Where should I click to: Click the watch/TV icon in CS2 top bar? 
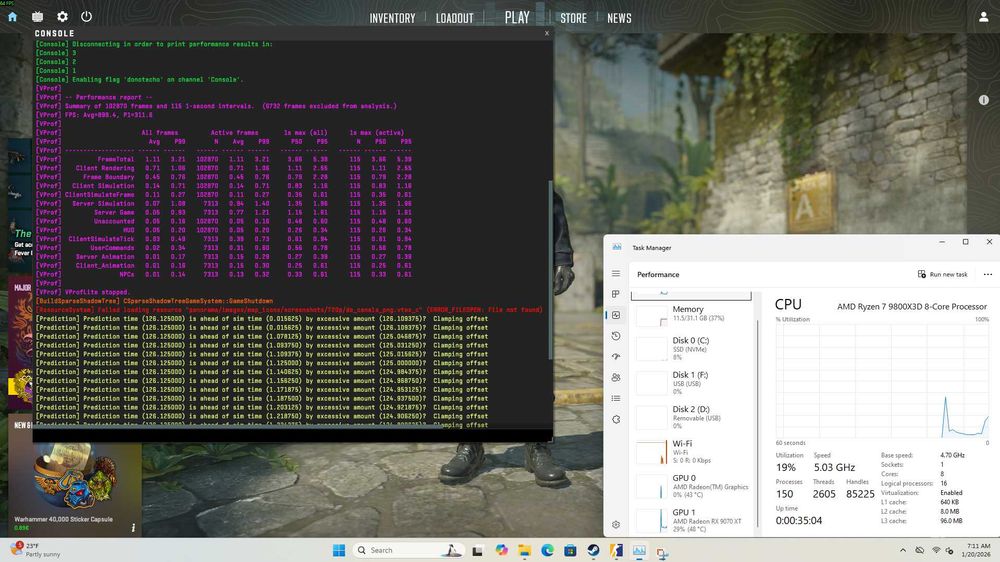(38, 17)
